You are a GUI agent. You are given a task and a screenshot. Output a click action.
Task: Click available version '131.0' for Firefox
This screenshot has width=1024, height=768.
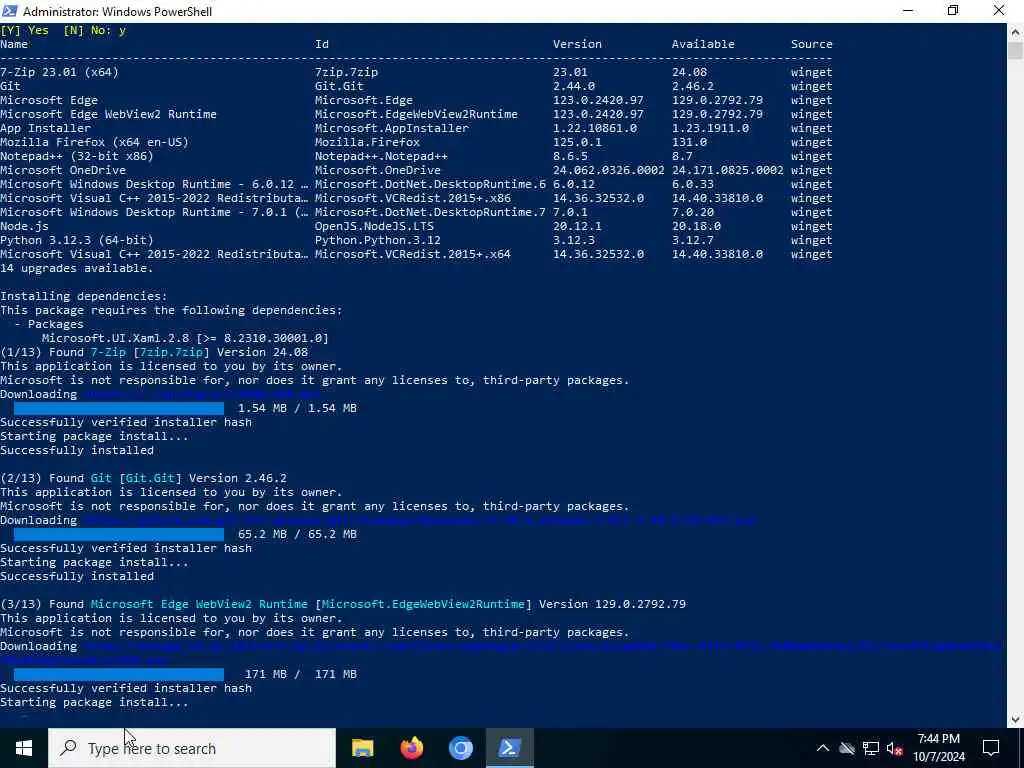click(x=690, y=142)
